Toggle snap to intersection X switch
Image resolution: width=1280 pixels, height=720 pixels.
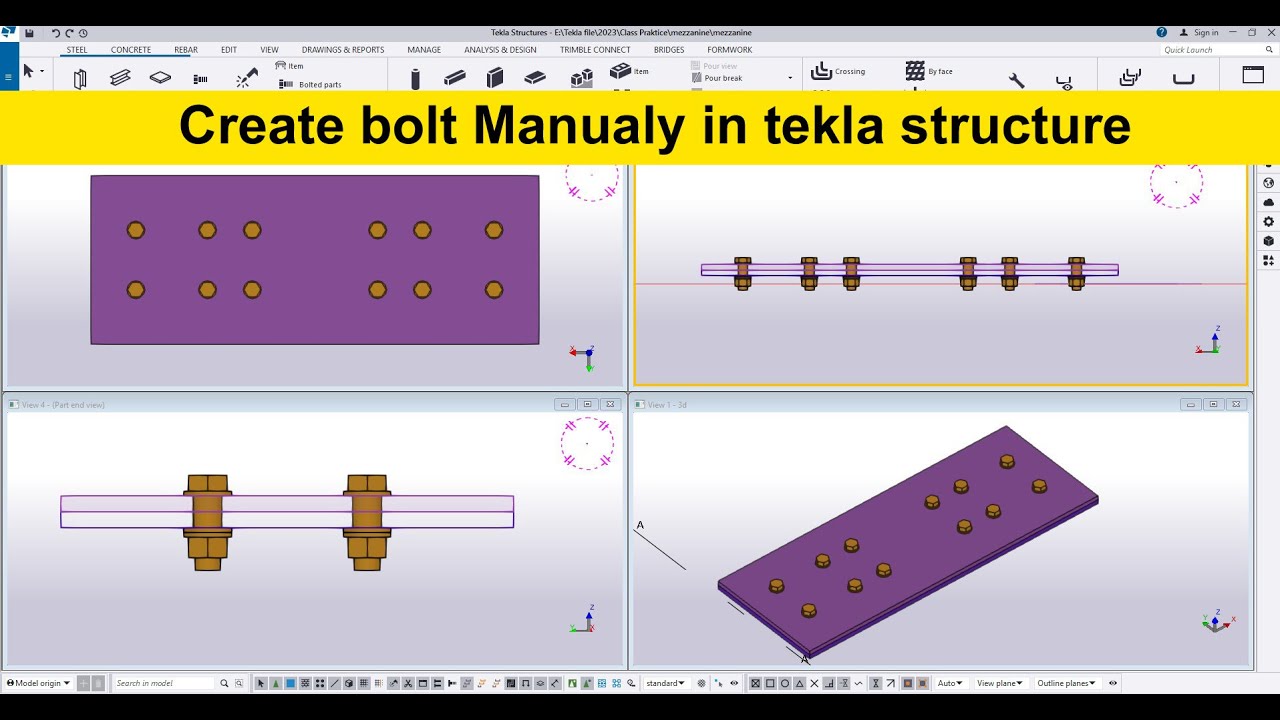(815, 683)
